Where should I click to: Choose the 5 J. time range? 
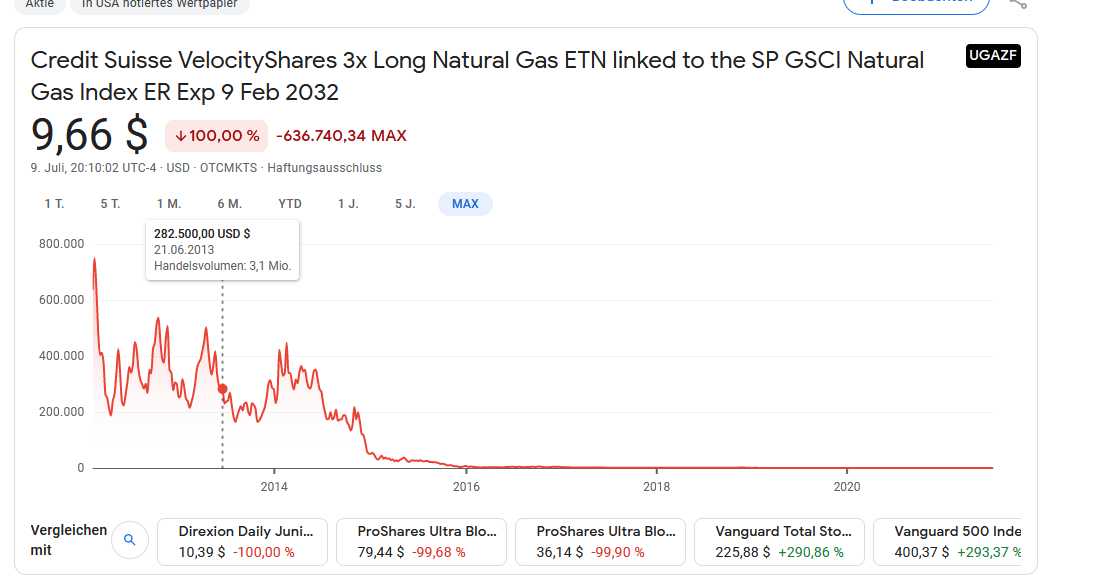pyautogui.click(x=405, y=204)
